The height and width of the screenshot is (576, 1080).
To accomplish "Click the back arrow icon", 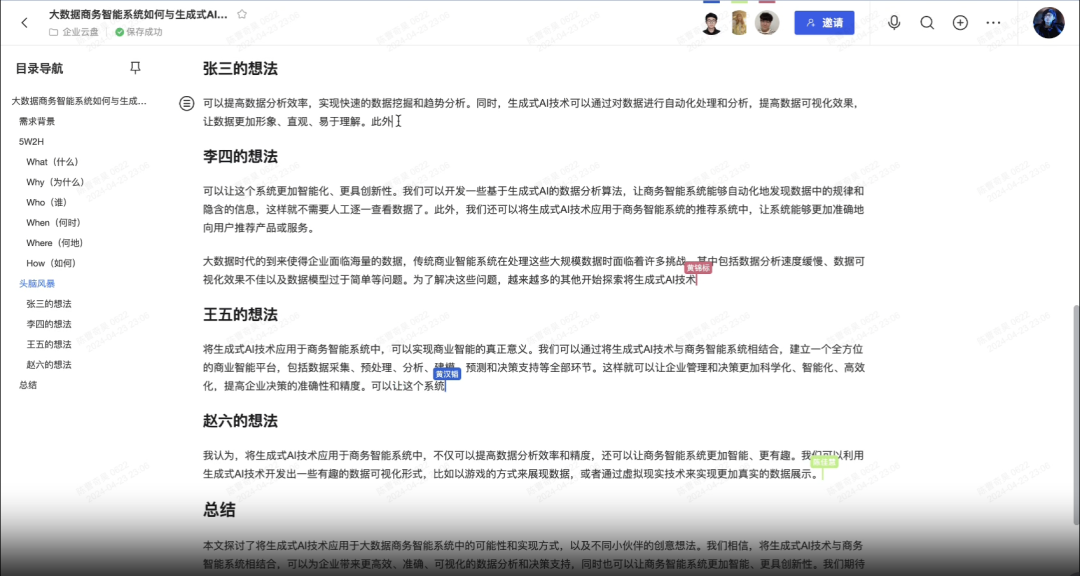I will [x=25, y=23].
